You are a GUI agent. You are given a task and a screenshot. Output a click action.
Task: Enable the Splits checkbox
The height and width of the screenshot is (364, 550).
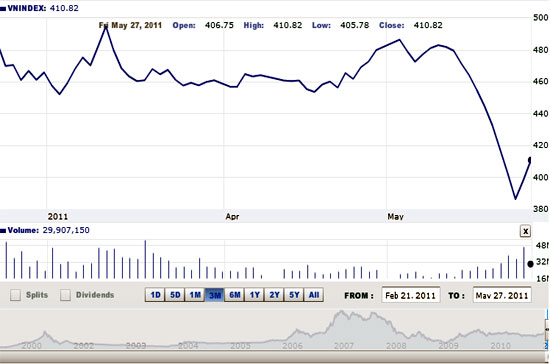(15, 295)
